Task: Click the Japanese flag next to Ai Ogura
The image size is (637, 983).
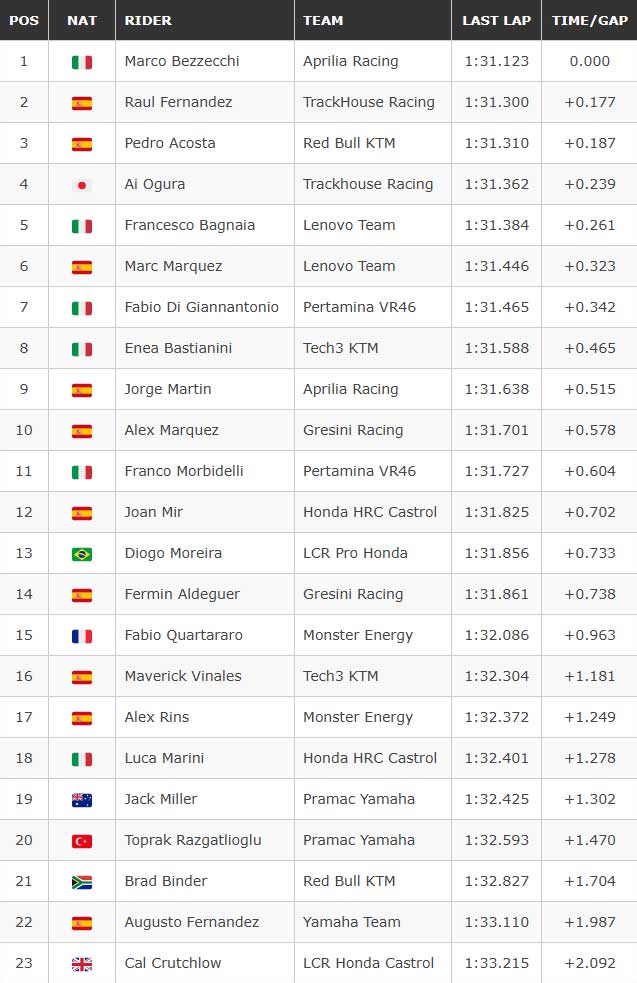Action: (82, 185)
